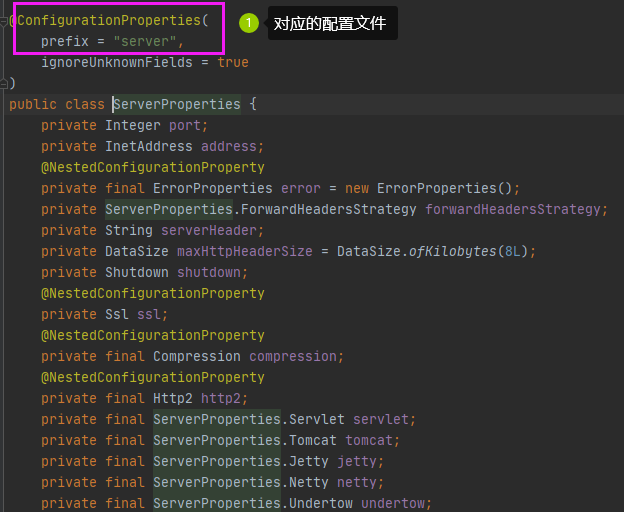Click the shutdown field name
624x512 pixels.
[x=209, y=273]
